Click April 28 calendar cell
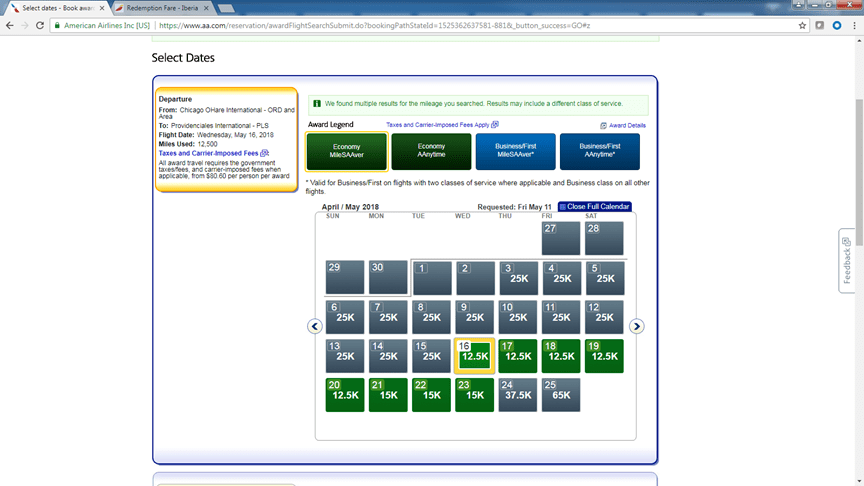Screen dimensions: 864x486 604,239
